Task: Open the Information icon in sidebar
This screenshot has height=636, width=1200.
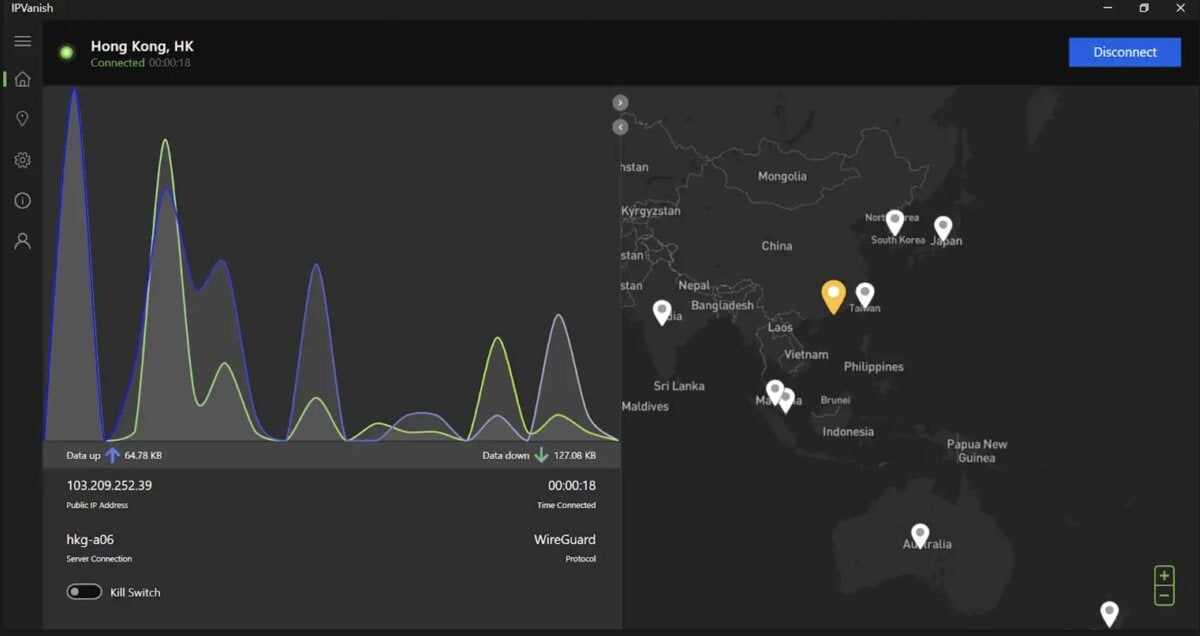Action: click(22, 201)
